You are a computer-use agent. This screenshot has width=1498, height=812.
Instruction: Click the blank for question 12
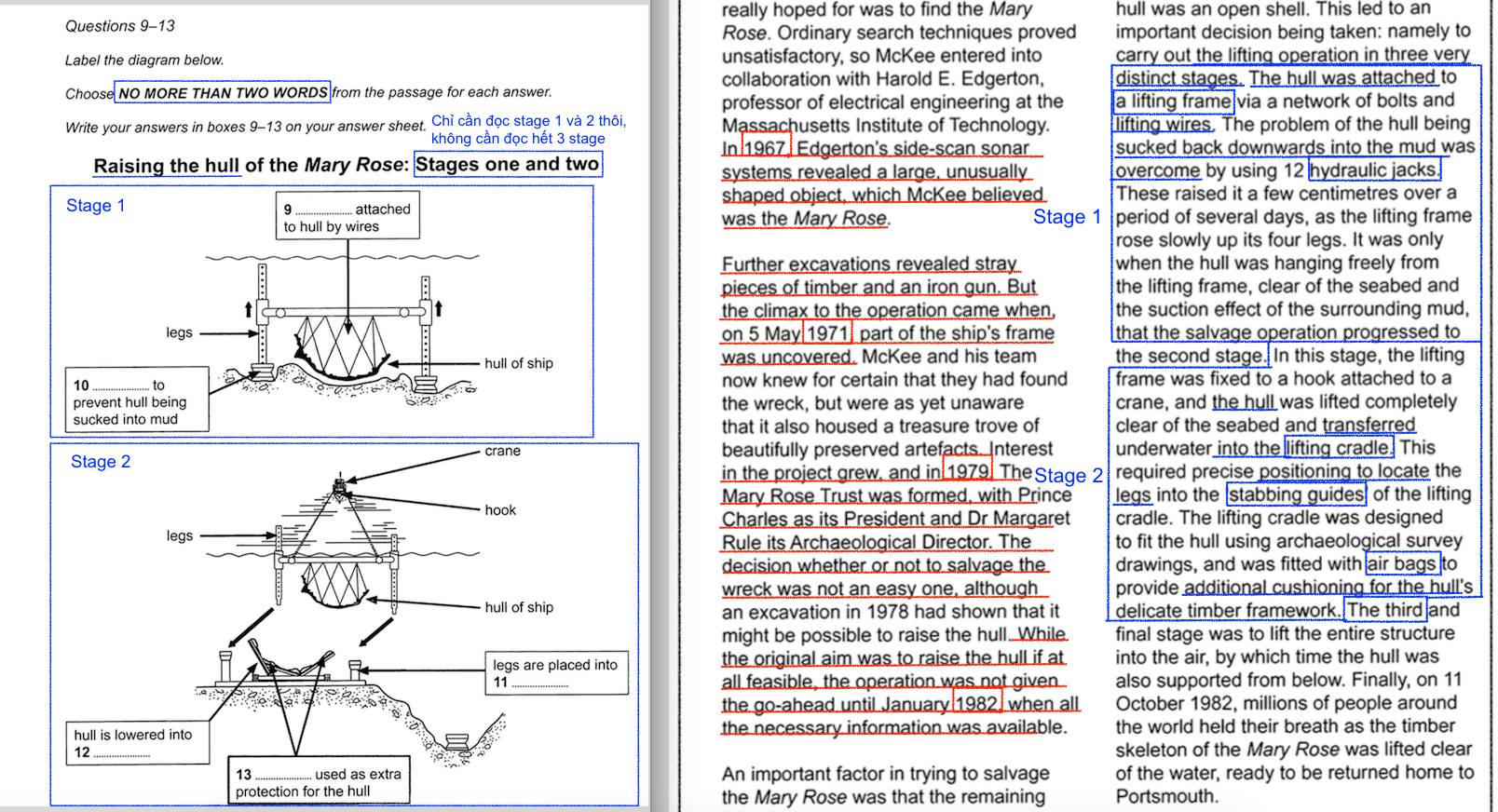pyautogui.click(x=121, y=753)
